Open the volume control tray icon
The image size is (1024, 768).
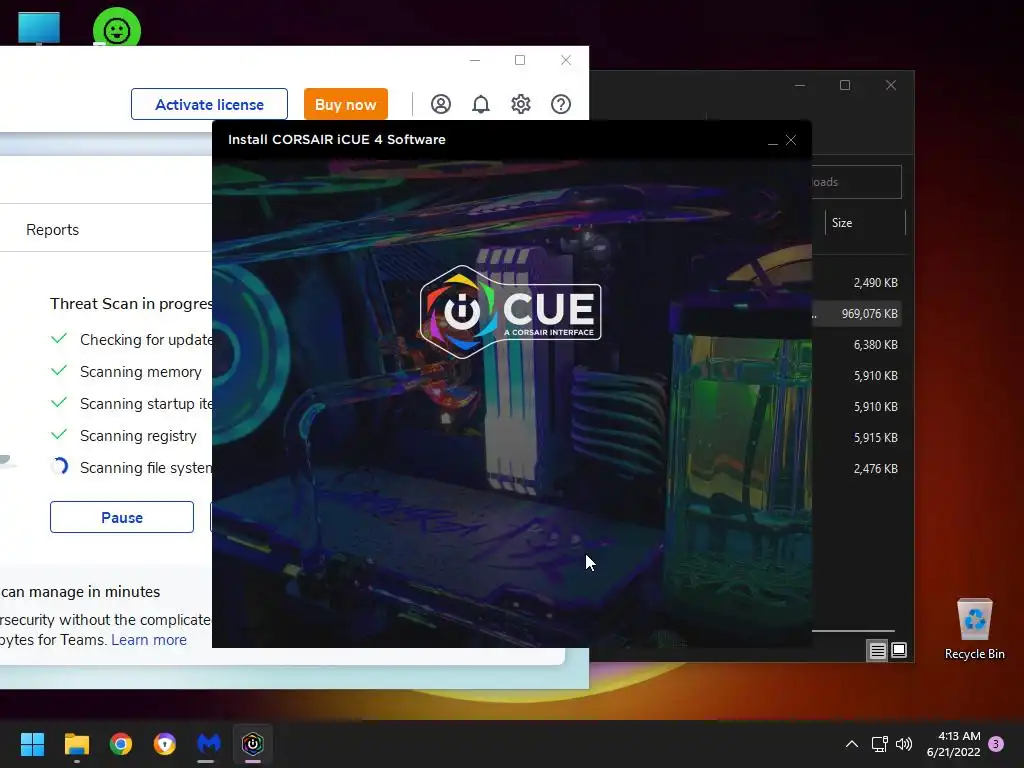[x=904, y=744]
